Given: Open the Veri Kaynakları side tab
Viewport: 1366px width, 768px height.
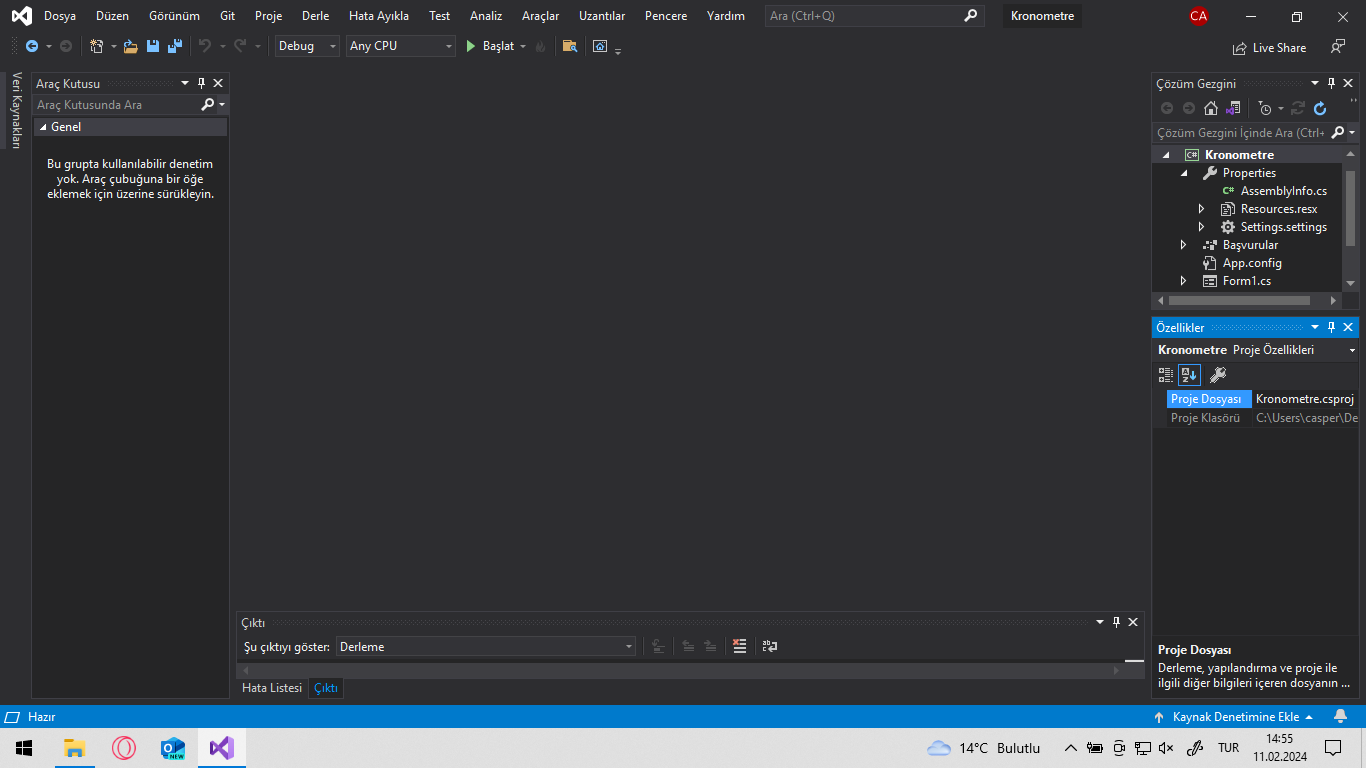Looking at the screenshot, I should point(16,110).
